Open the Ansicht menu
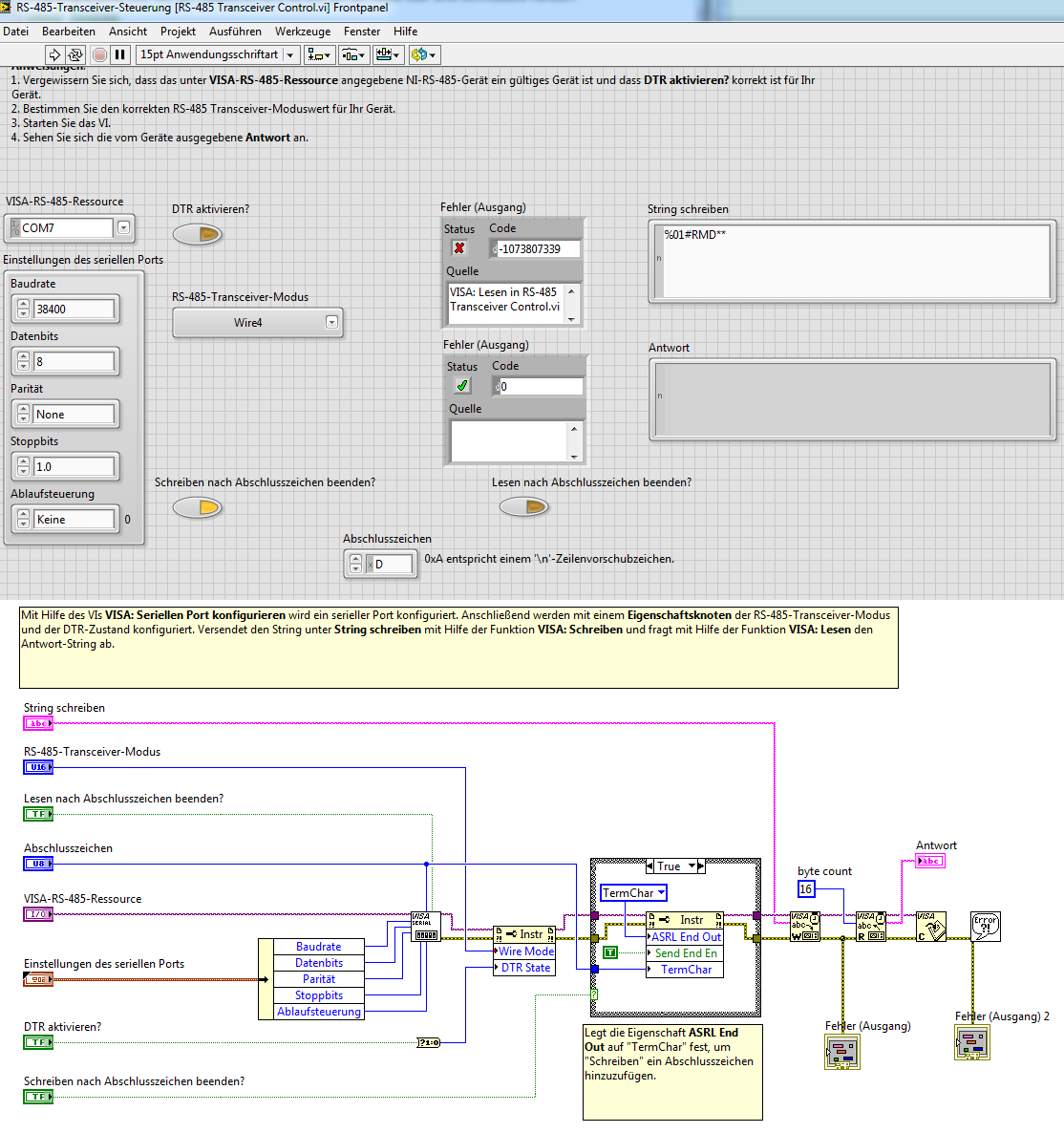 (x=128, y=32)
